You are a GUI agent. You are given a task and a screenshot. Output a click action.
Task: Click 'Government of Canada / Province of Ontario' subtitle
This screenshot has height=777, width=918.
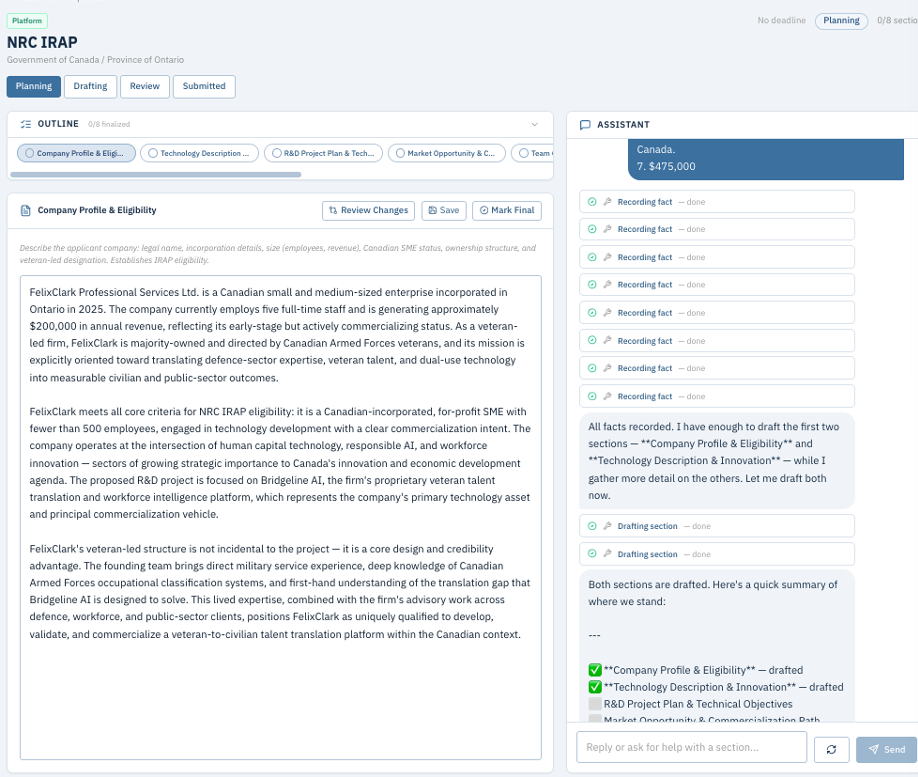[x=95, y=60]
